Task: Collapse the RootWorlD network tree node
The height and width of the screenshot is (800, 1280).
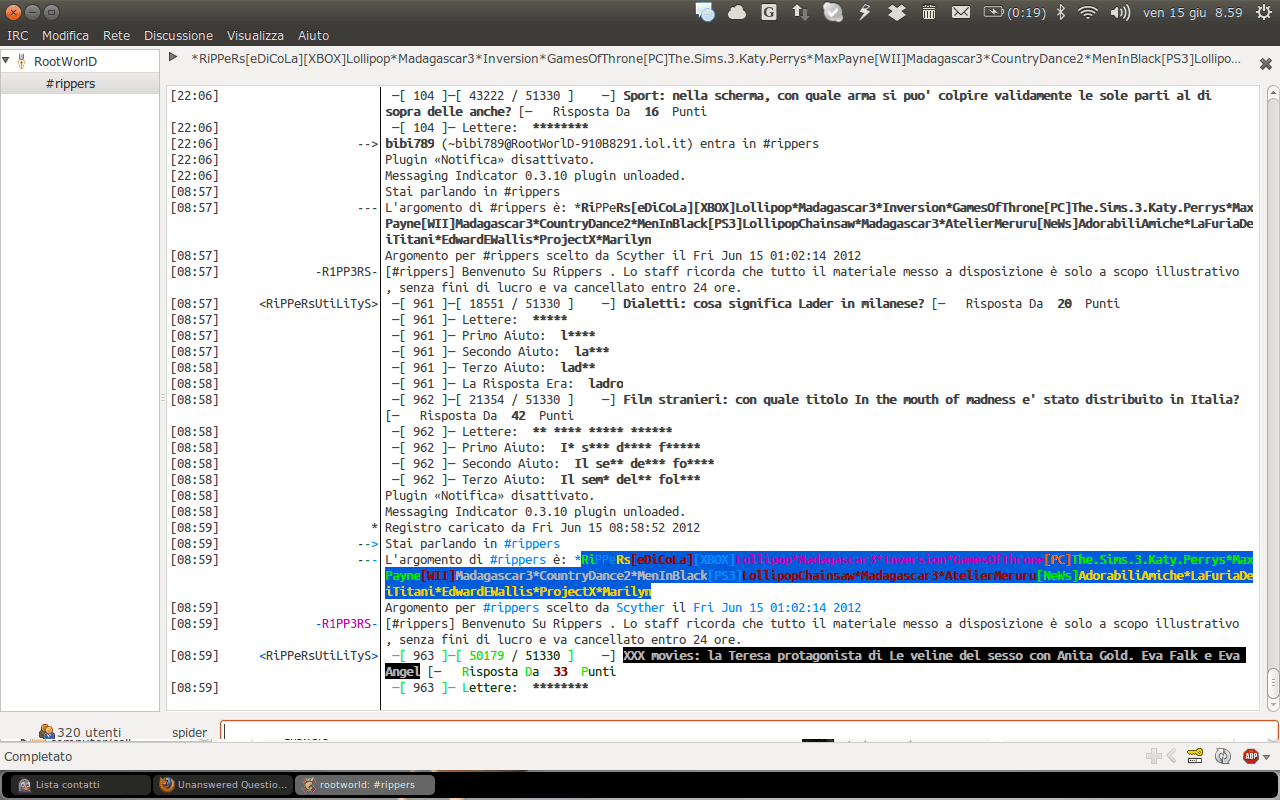Action: coord(6,61)
